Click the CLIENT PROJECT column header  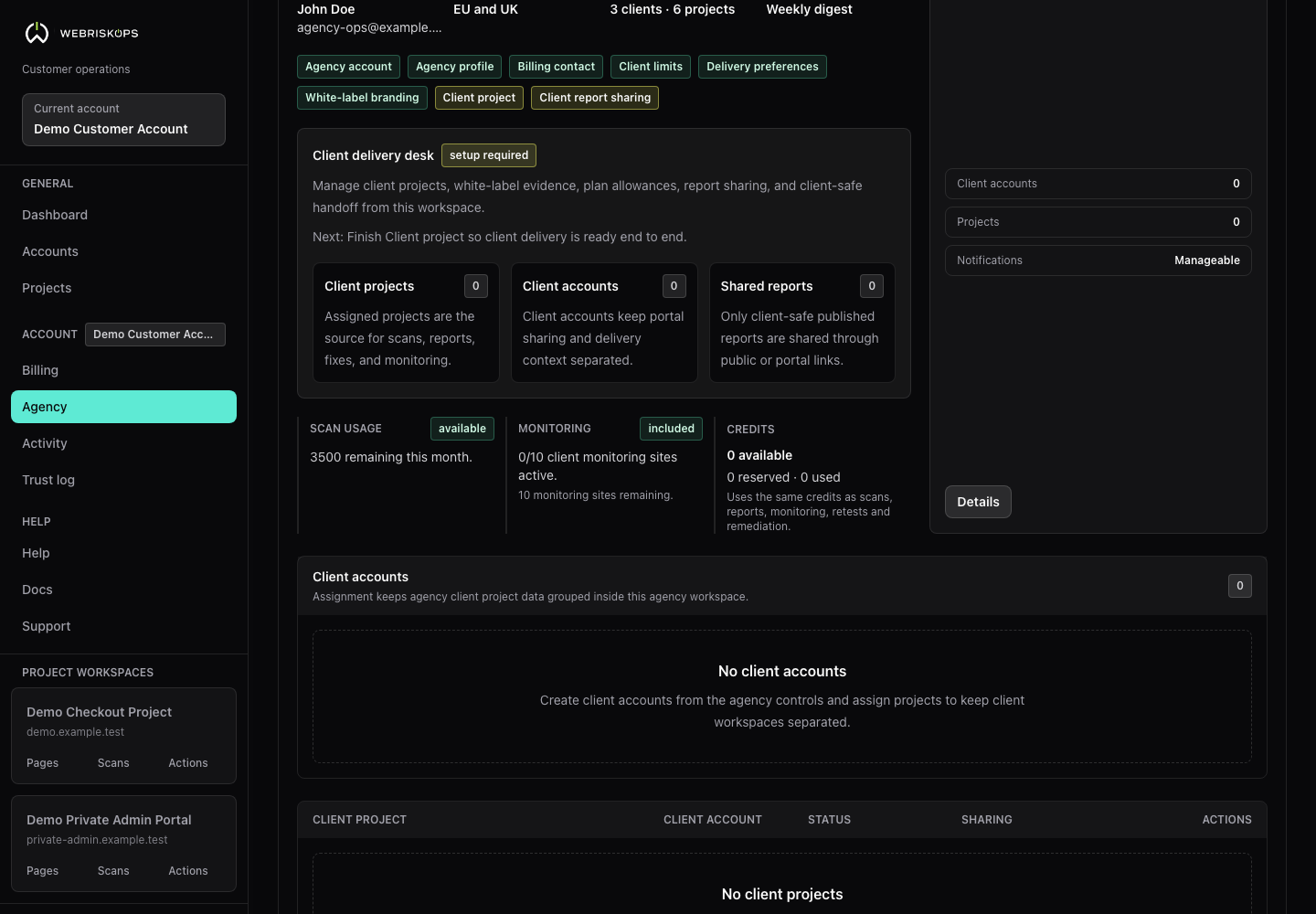coord(359,820)
